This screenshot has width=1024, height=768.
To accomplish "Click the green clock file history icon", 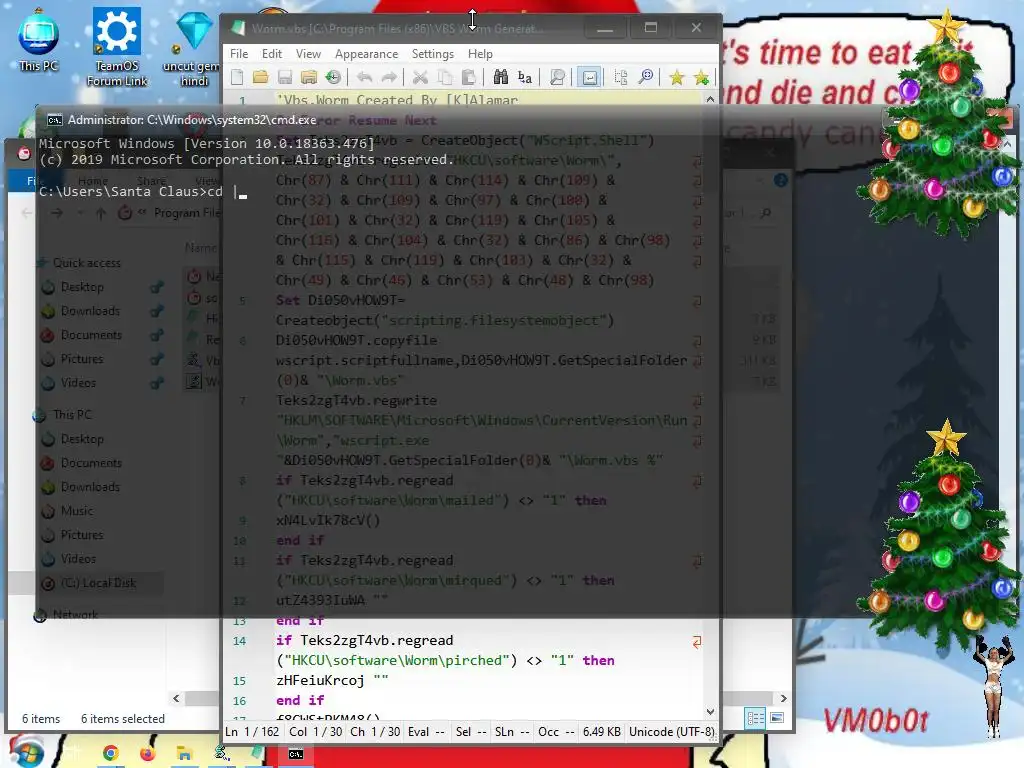I will 333,78.
